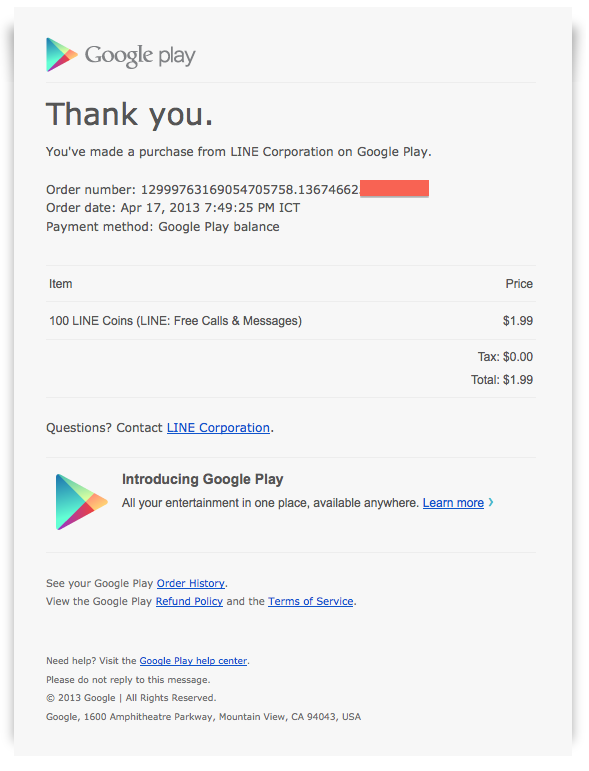Follow the Learn more link

click(453, 503)
